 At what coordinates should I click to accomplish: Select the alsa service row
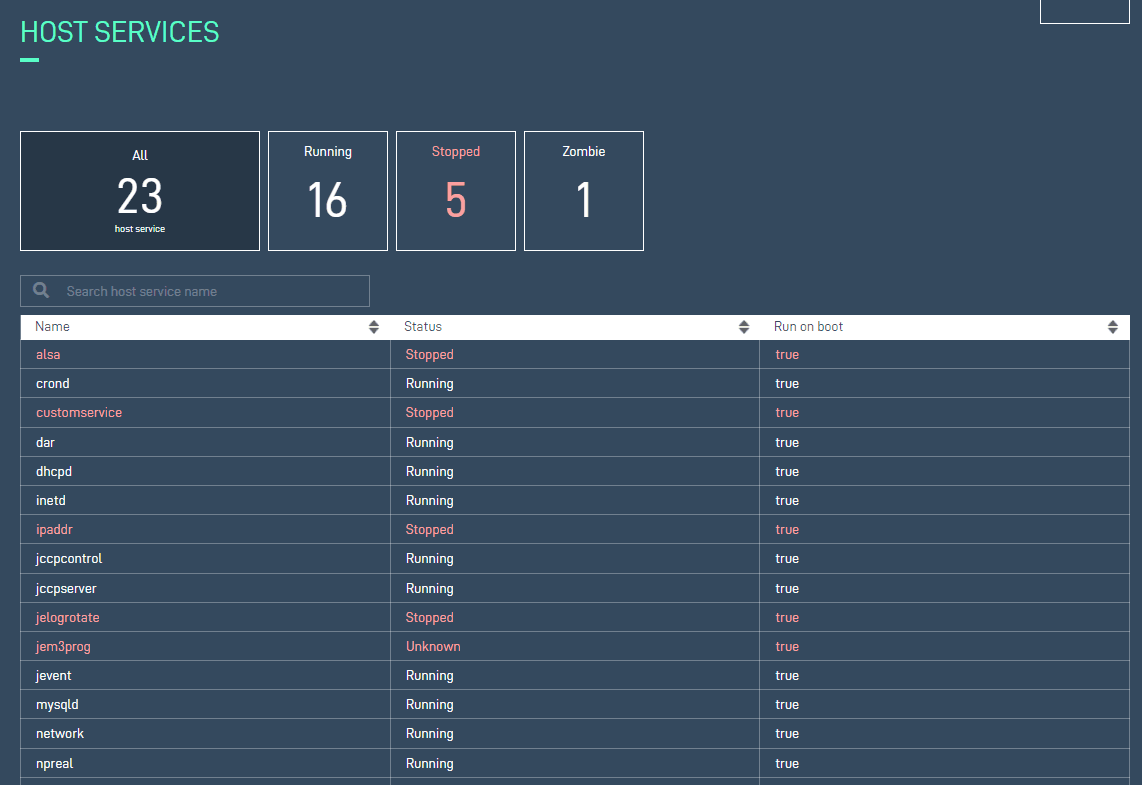click(49, 355)
